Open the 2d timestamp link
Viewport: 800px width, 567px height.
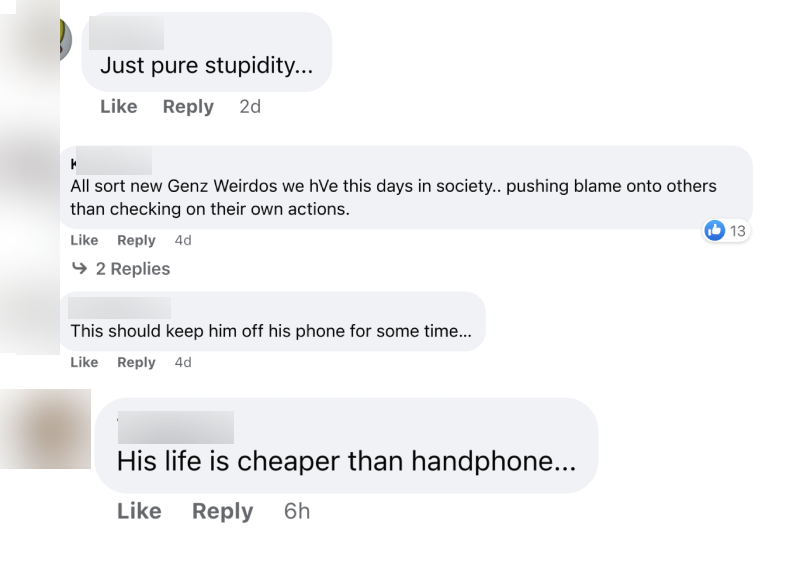250,107
